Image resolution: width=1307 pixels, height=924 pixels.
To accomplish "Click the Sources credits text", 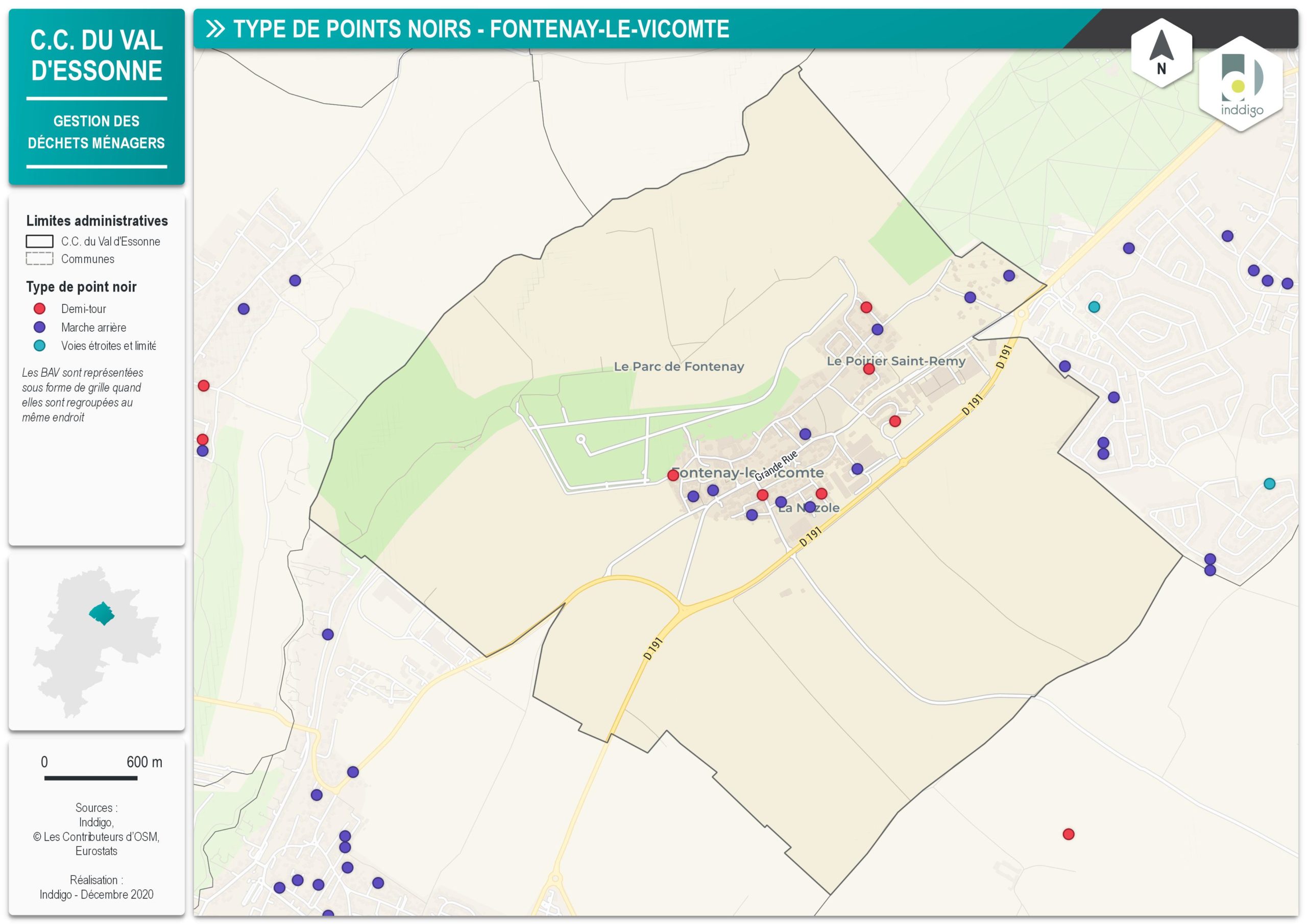I will pos(96,829).
